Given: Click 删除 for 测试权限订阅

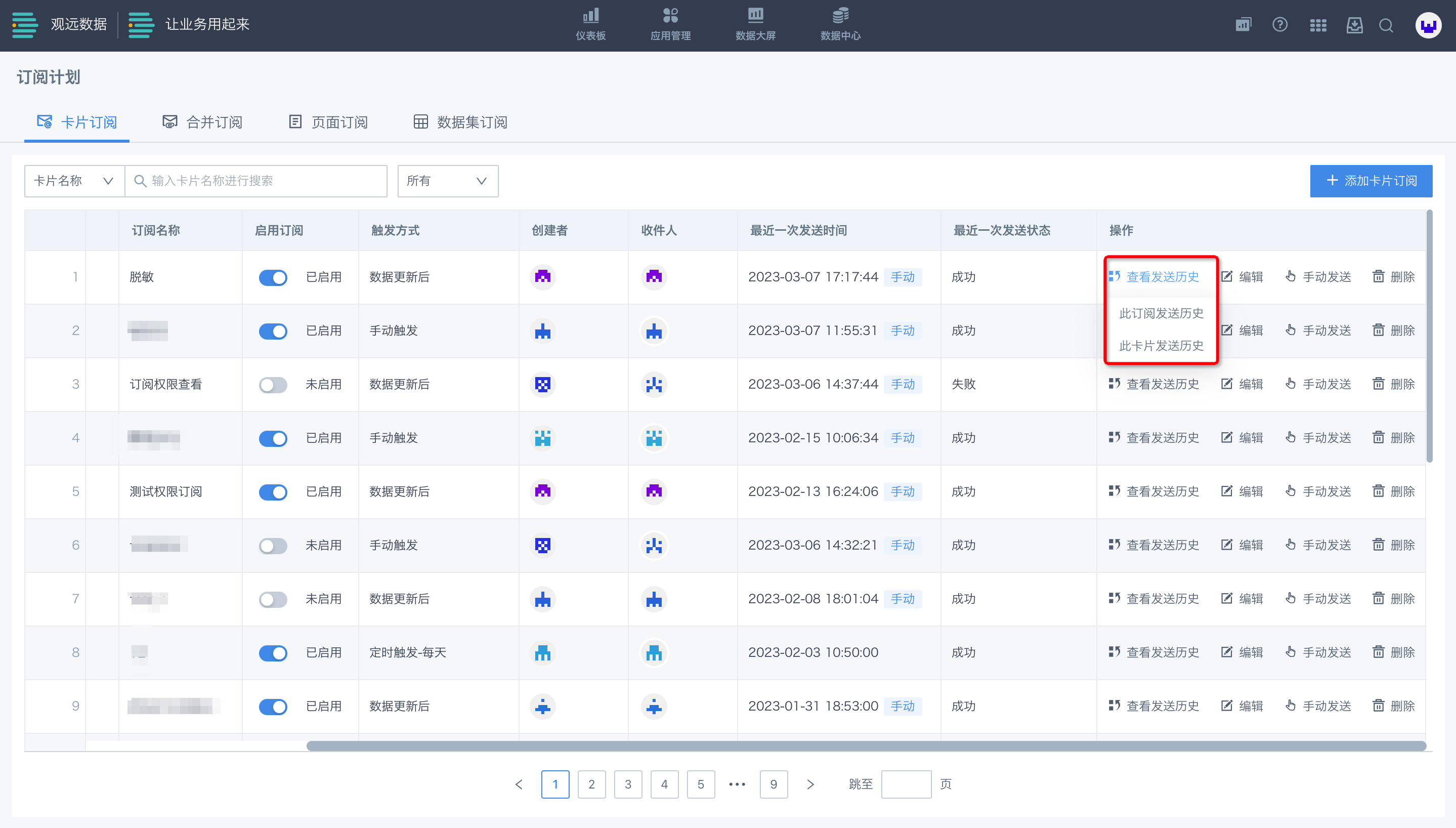Looking at the screenshot, I should click(x=1393, y=491).
